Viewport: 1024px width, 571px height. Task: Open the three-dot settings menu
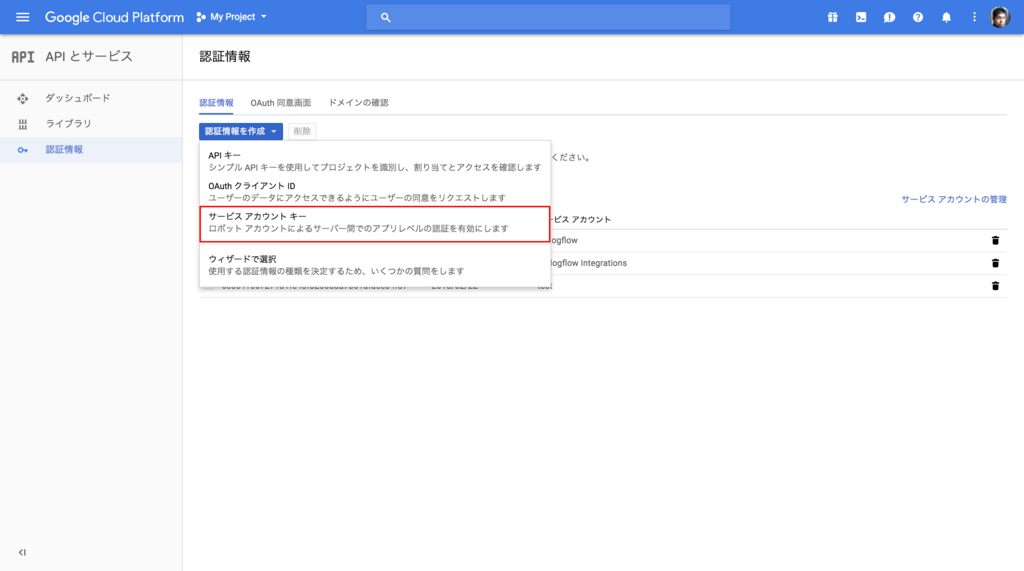pos(974,18)
